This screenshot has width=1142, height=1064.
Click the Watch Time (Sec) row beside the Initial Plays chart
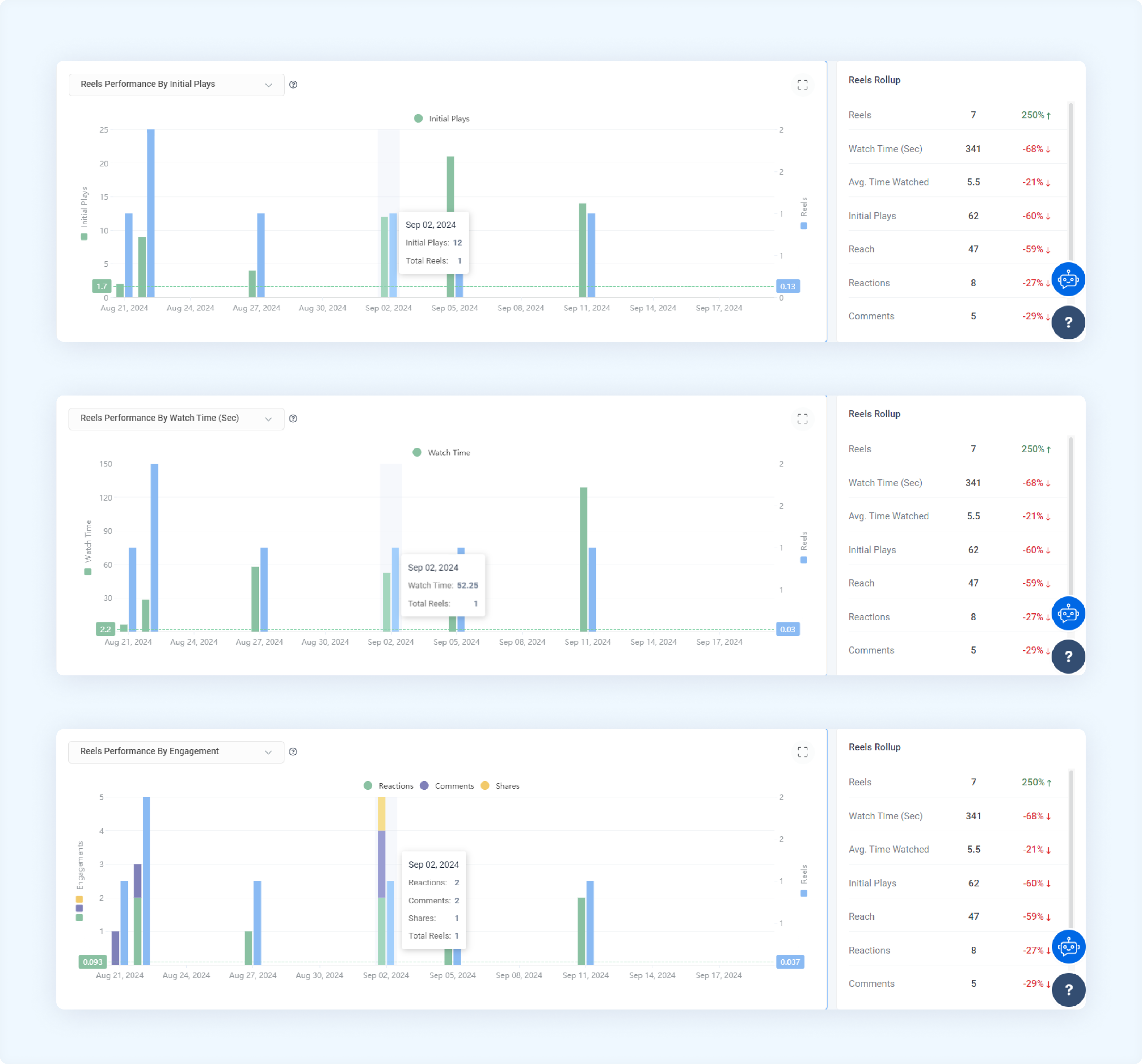[957, 149]
